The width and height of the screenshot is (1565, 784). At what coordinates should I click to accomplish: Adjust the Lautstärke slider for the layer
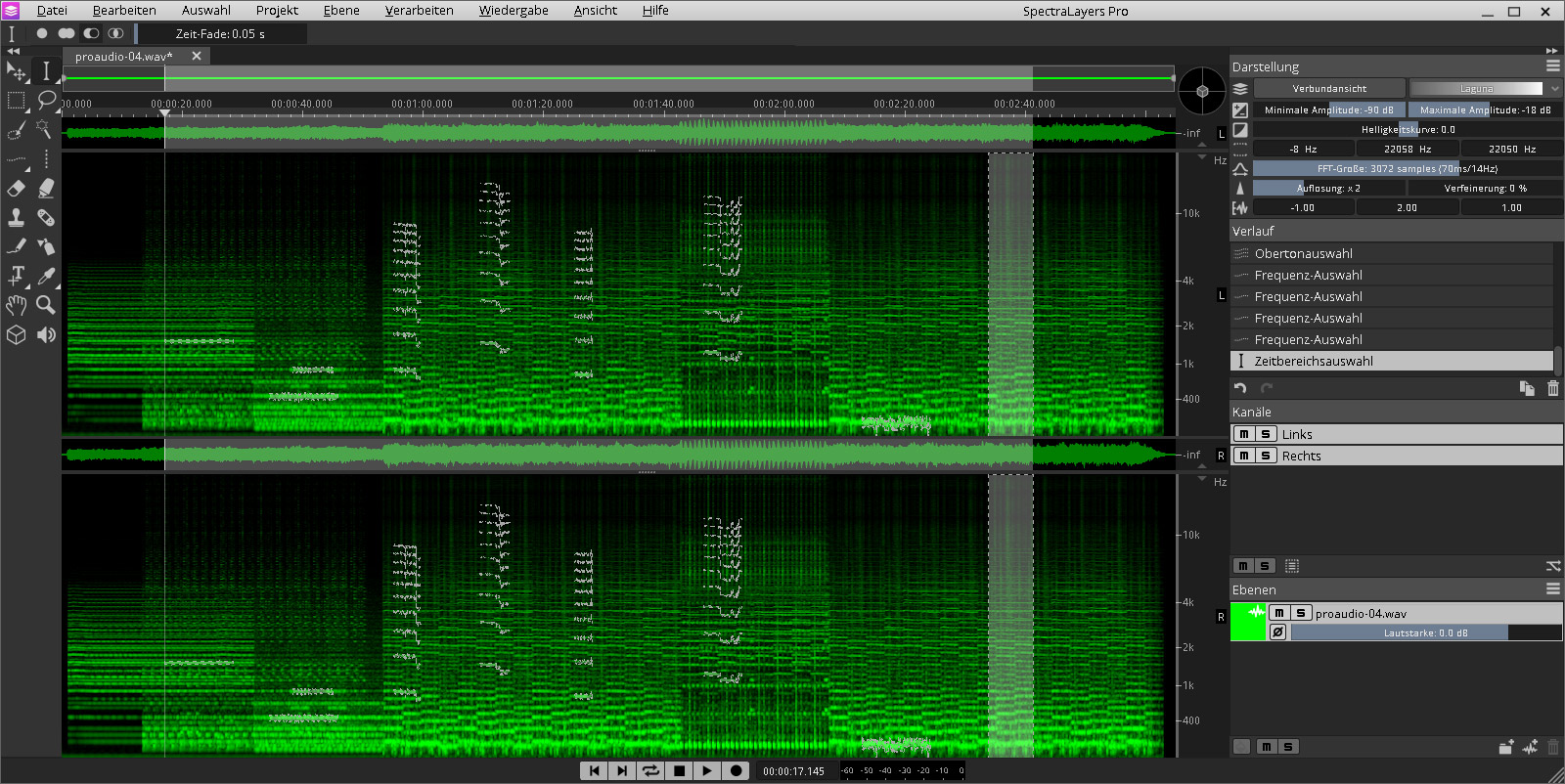(x=1425, y=632)
